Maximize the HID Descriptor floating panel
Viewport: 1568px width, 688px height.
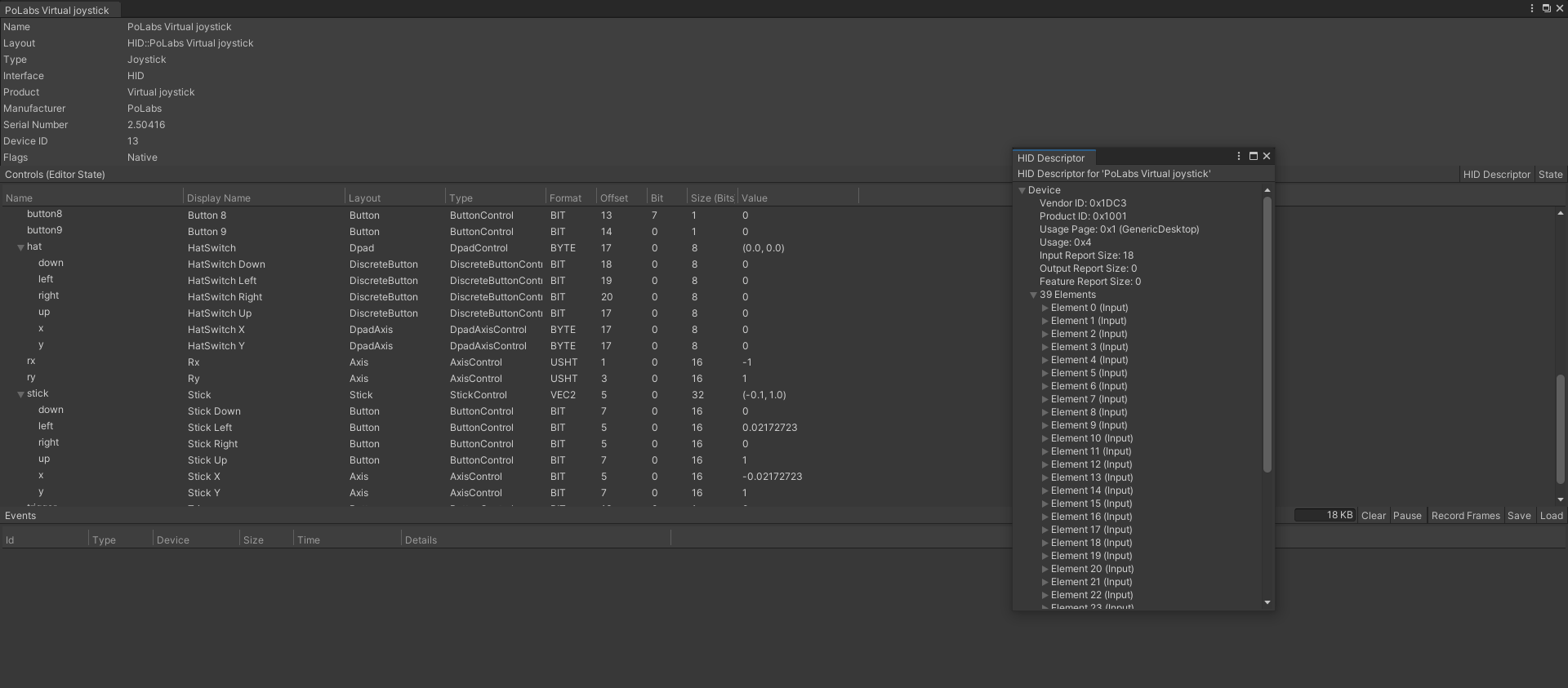pyautogui.click(x=1254, y=156)
